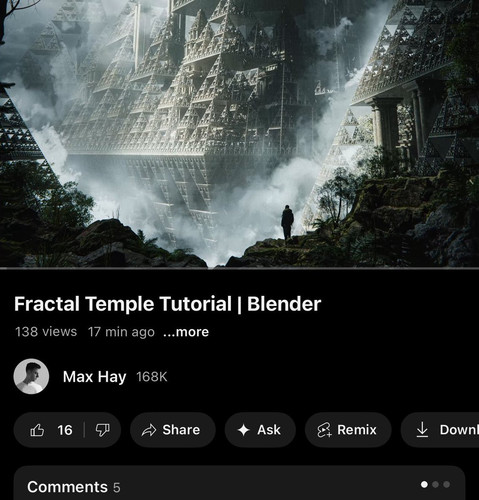Click the thumbs down dislike icon
This screenshot has width=479, height=500.
click(102, 430)
